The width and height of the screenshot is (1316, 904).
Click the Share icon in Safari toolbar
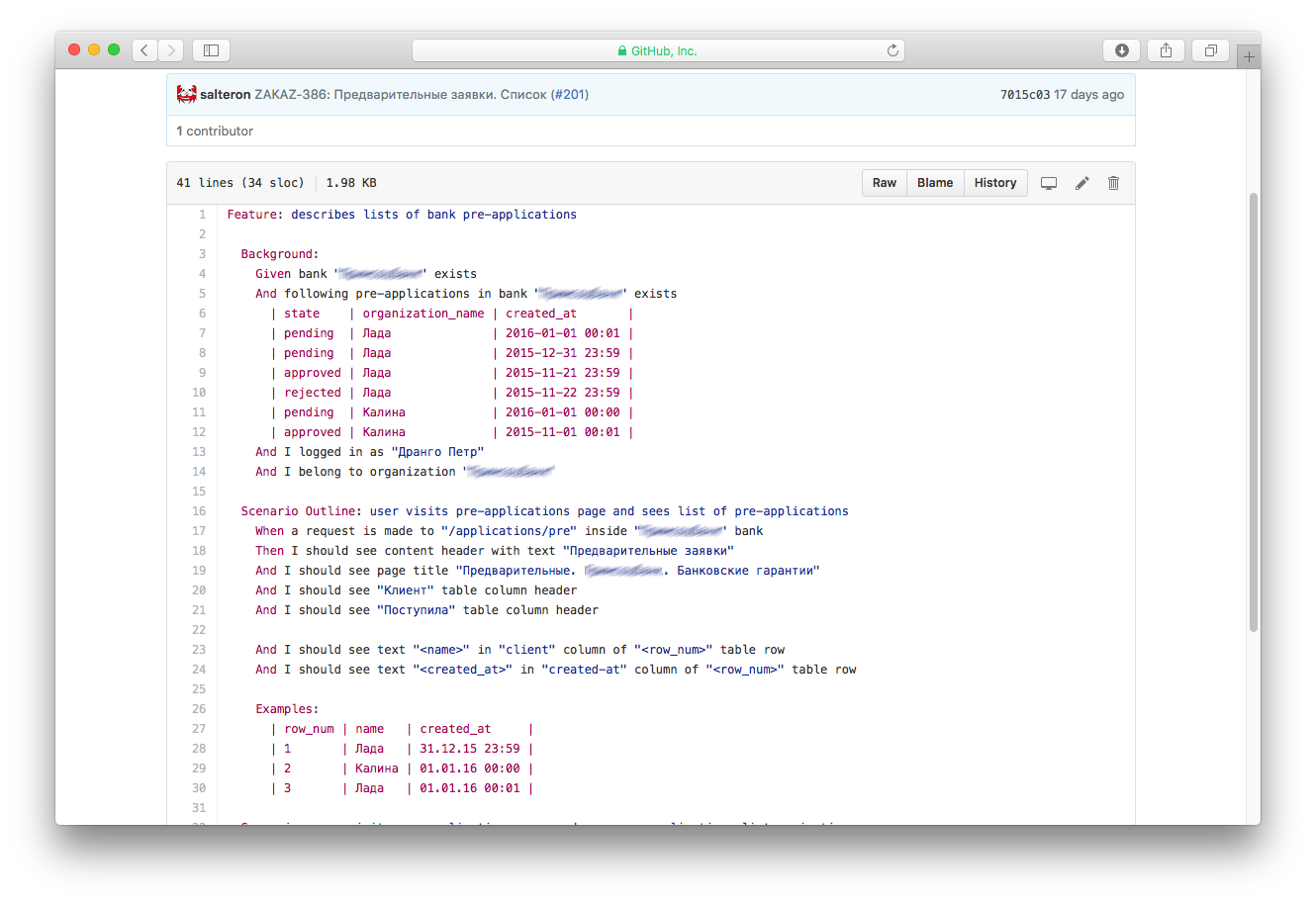[1166, 50]
